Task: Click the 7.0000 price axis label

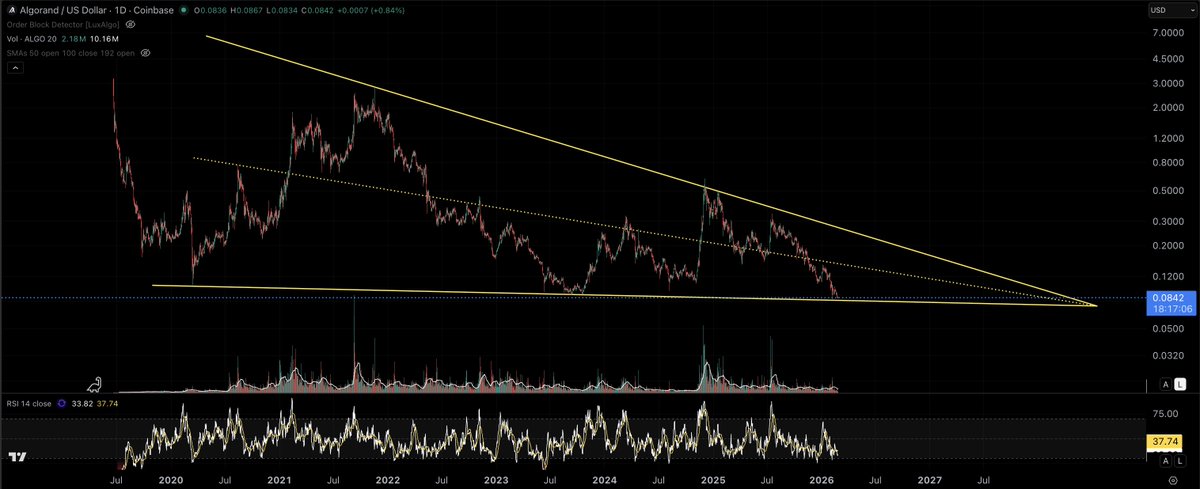Action: coord(1168,33)
